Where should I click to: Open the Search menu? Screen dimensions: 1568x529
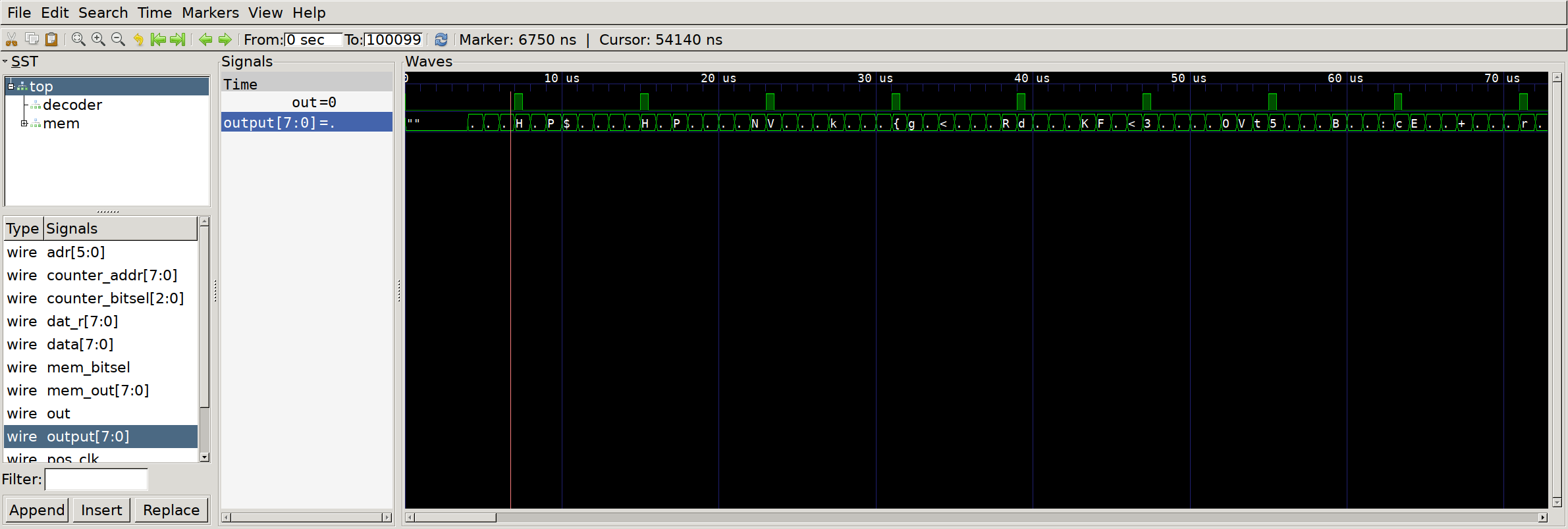point(103,13)
